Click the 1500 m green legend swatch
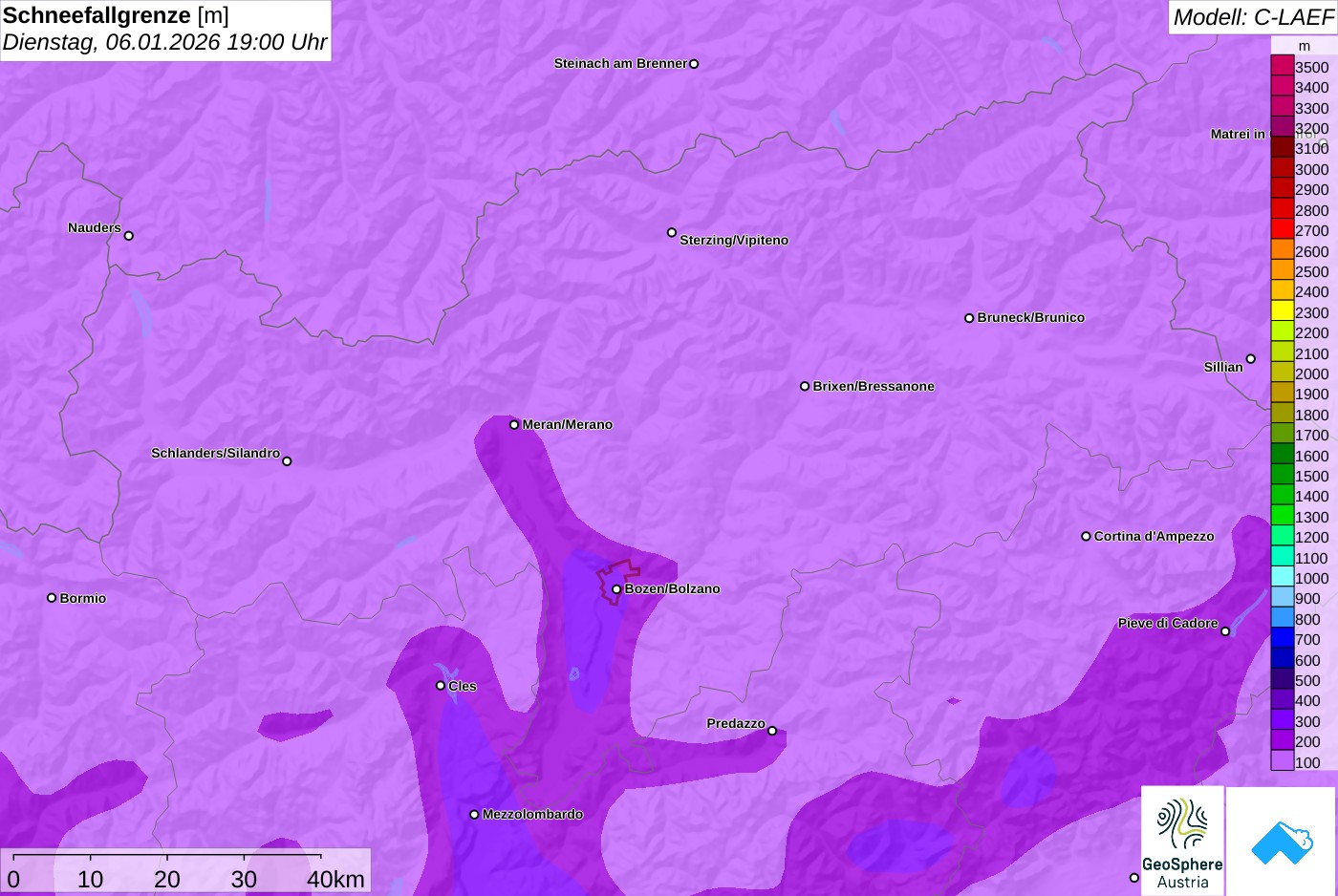1338x896 pixels. [x=1282, y=476]
